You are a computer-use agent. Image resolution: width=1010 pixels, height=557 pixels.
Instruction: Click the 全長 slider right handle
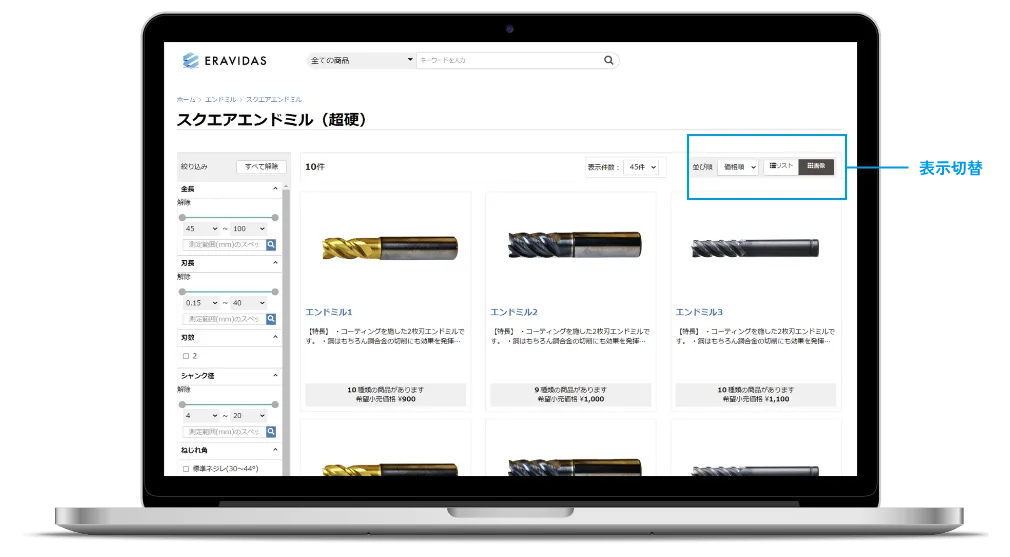[x=275, y=218]
